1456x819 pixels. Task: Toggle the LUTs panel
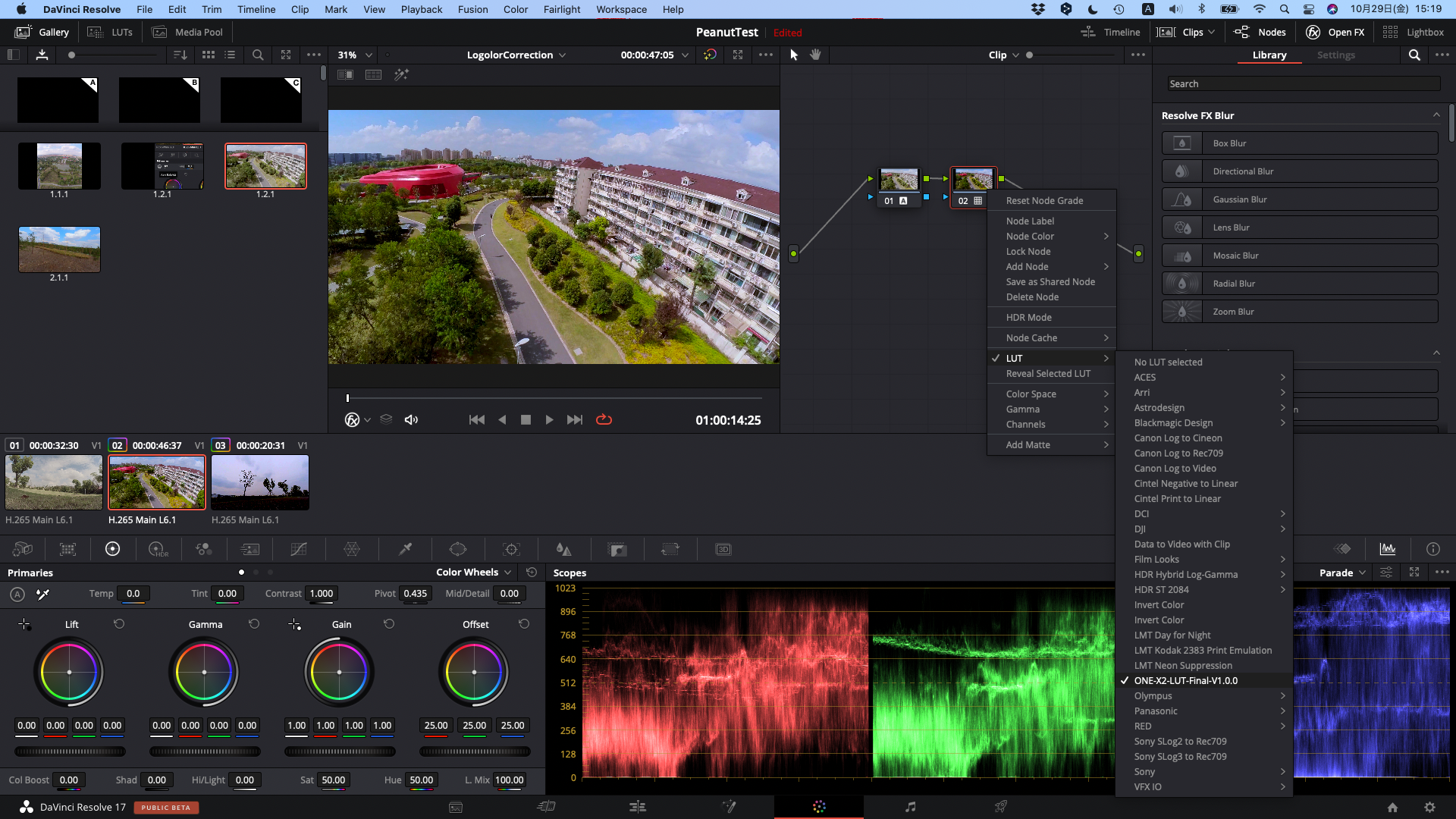point(110,32)
